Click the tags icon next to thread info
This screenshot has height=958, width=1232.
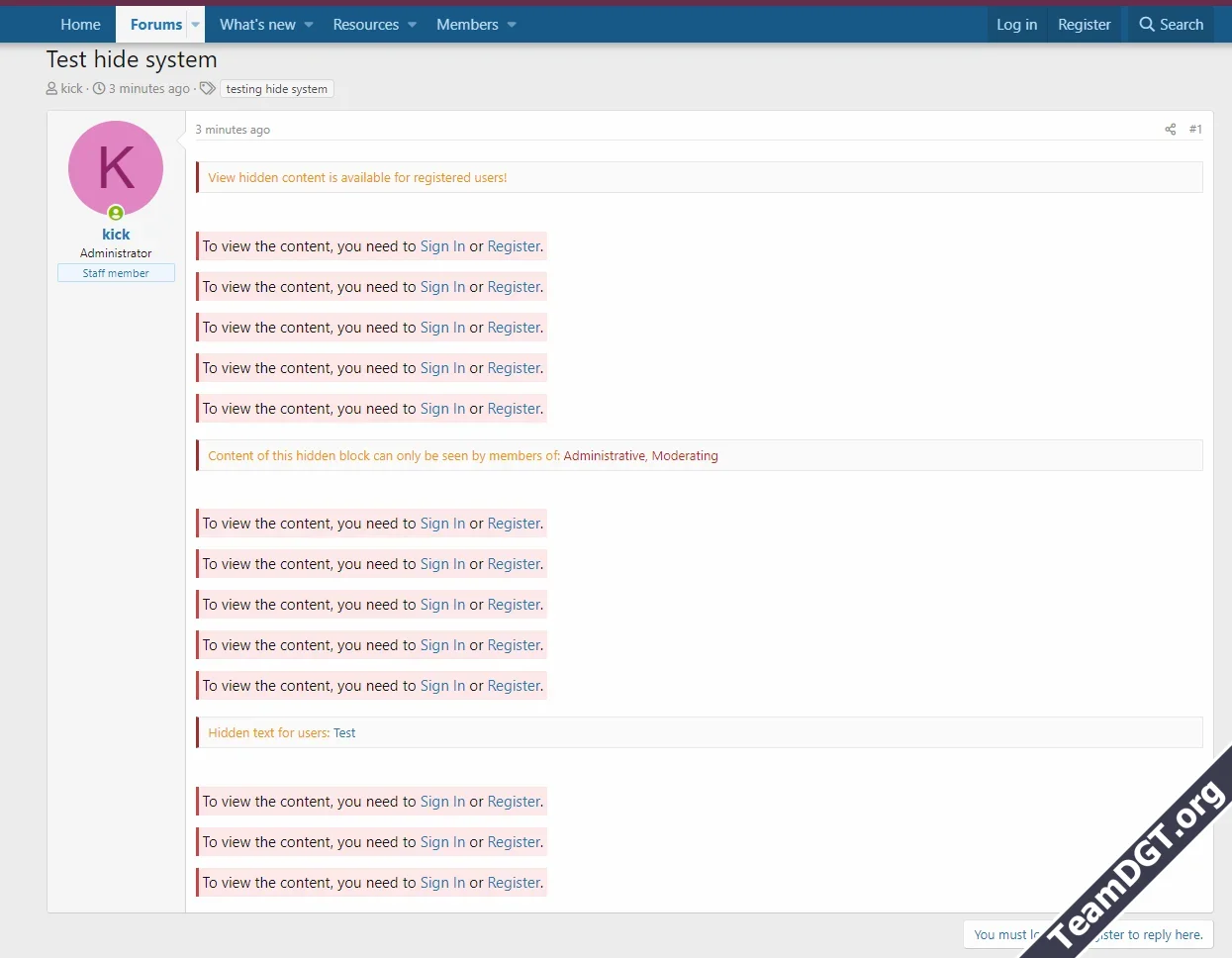click(x=207, y=88)
